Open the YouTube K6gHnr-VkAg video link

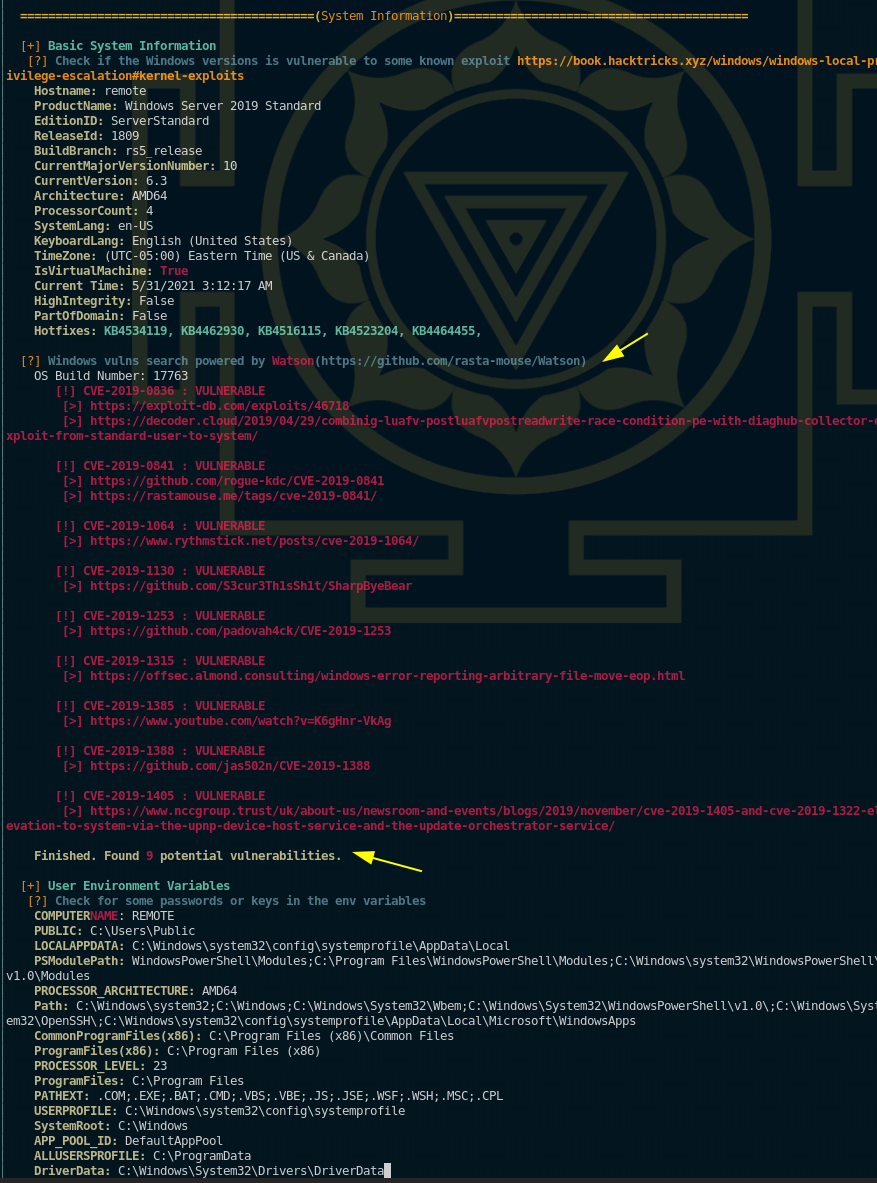pyautogui.click(x=240, y=721)
